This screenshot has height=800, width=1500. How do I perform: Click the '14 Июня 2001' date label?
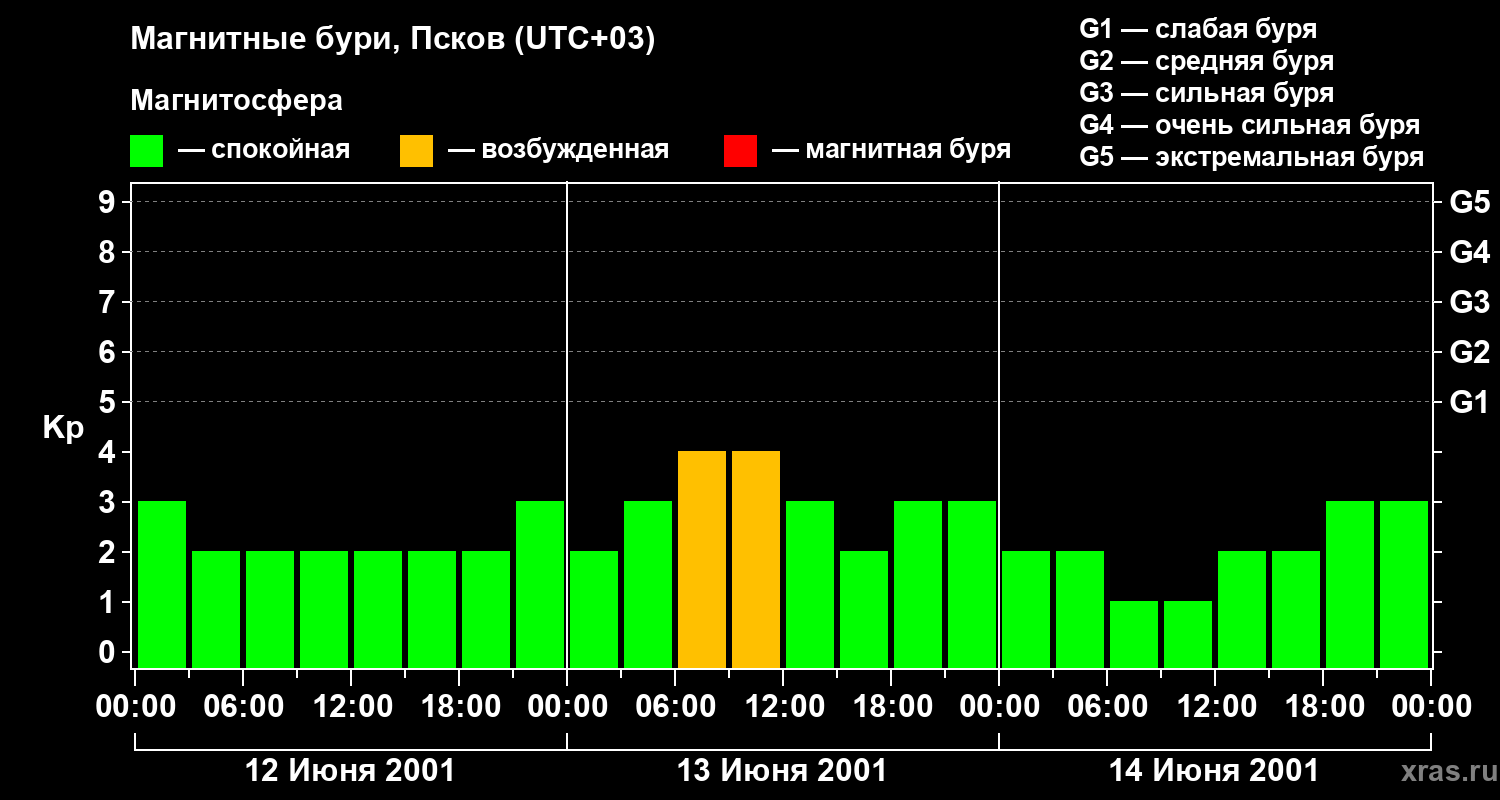pos(1214,771)
